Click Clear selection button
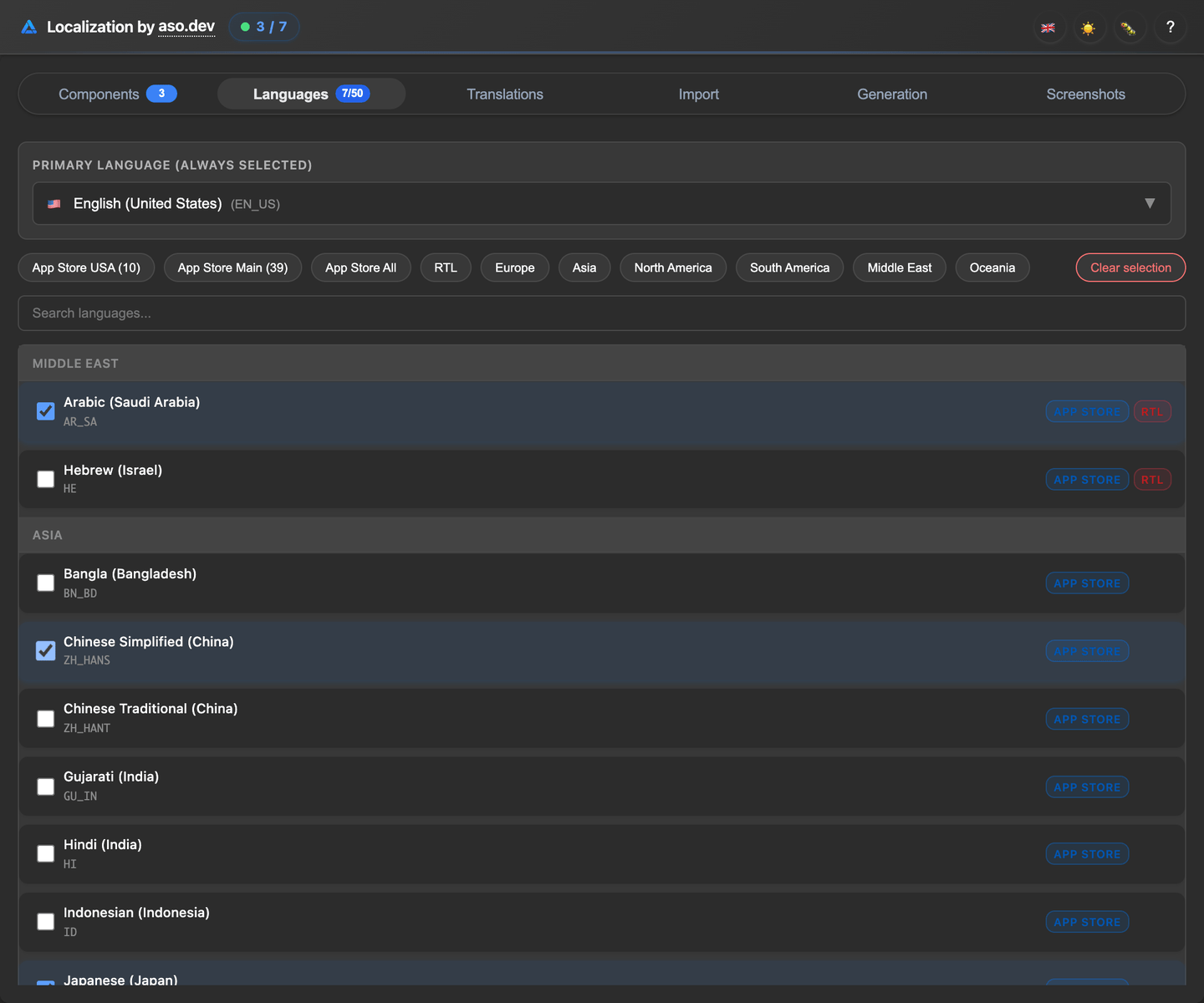 1130,267
